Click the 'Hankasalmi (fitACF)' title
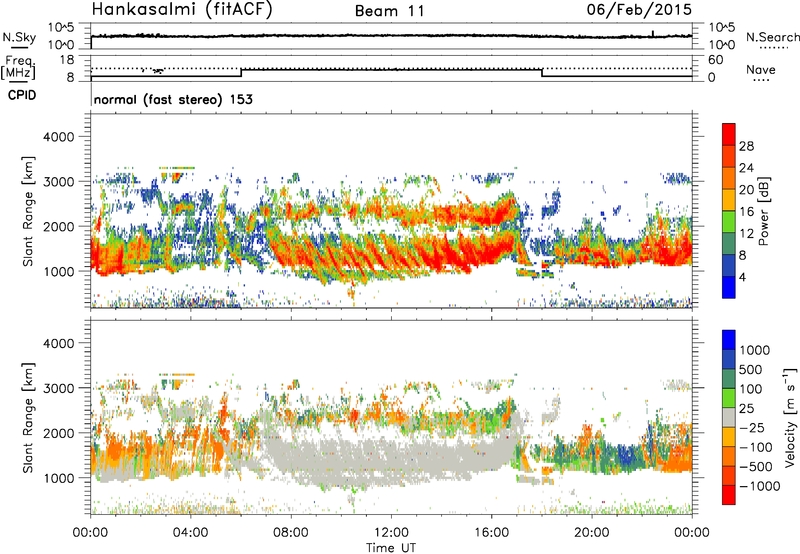The image size is (800, 554). point(182,10)
